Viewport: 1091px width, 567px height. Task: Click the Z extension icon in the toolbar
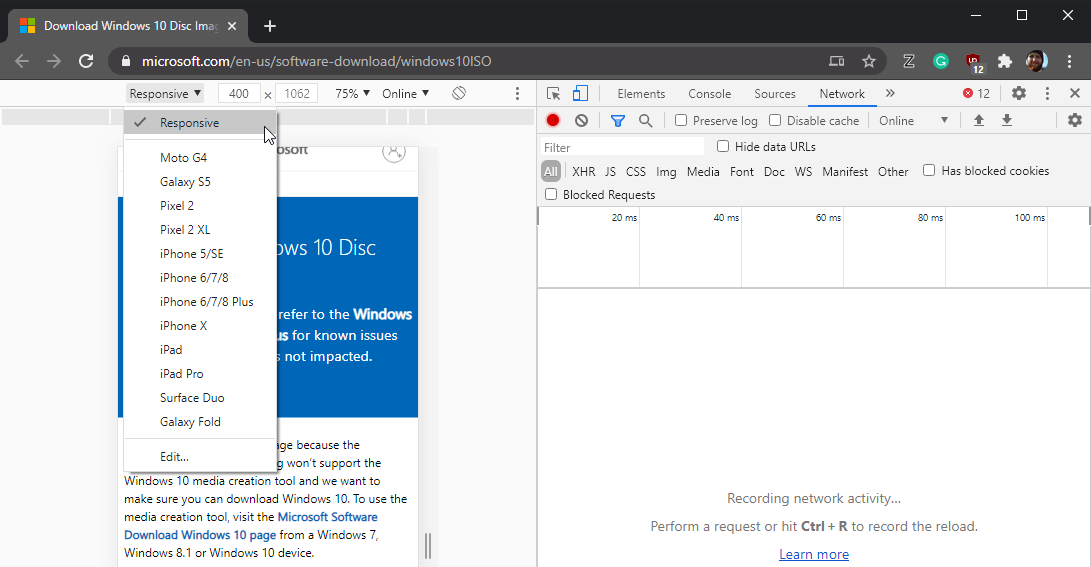(x=909, y=61)
